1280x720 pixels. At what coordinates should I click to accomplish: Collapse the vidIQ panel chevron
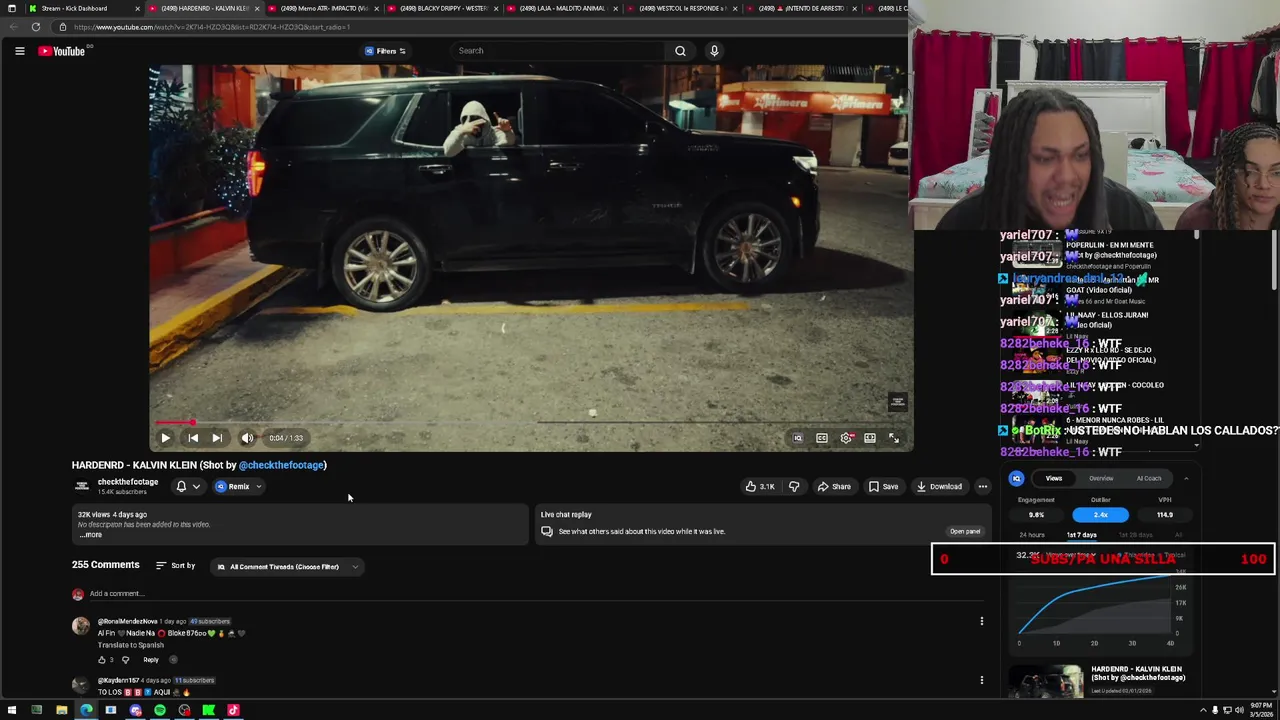coord(1186,479)
